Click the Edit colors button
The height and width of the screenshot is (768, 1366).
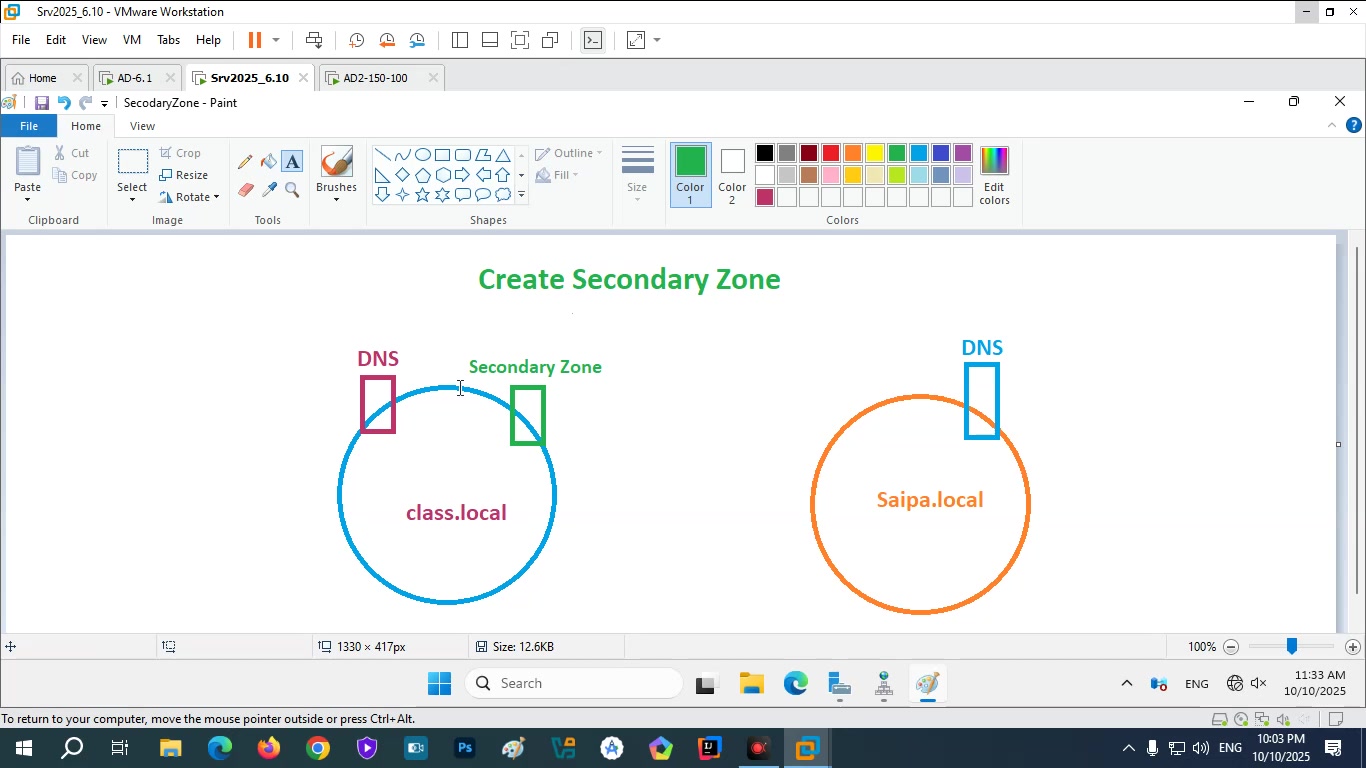click(994, 175)
